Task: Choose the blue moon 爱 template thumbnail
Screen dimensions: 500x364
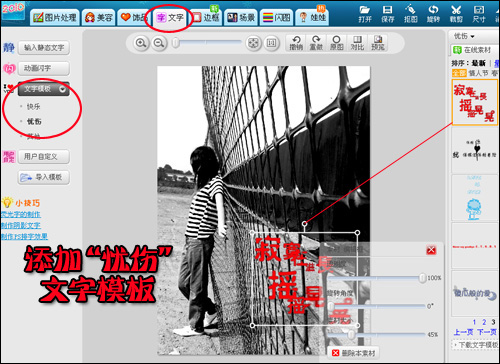Action: click(x=475, y=293)
